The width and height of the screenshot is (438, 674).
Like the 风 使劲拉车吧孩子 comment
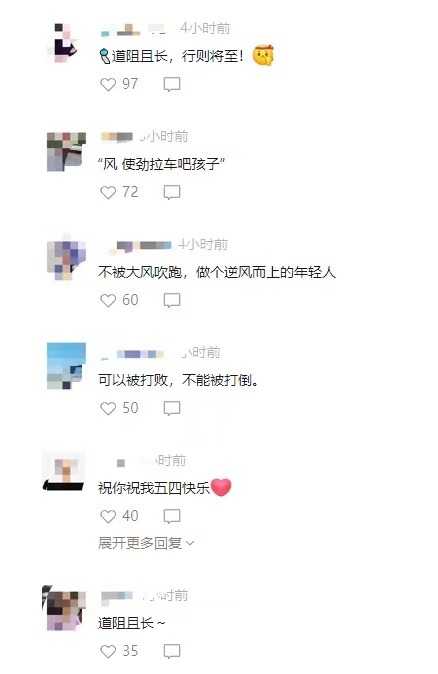[108, 192]
